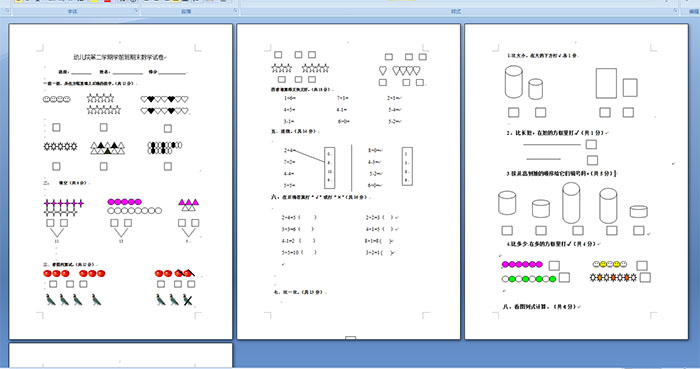Check the box under the large cylinder

tap(514, 112)
